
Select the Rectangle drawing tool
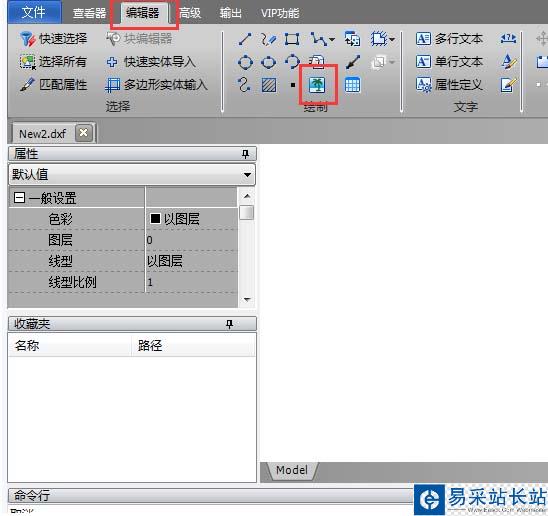click(x=292, y=39)
